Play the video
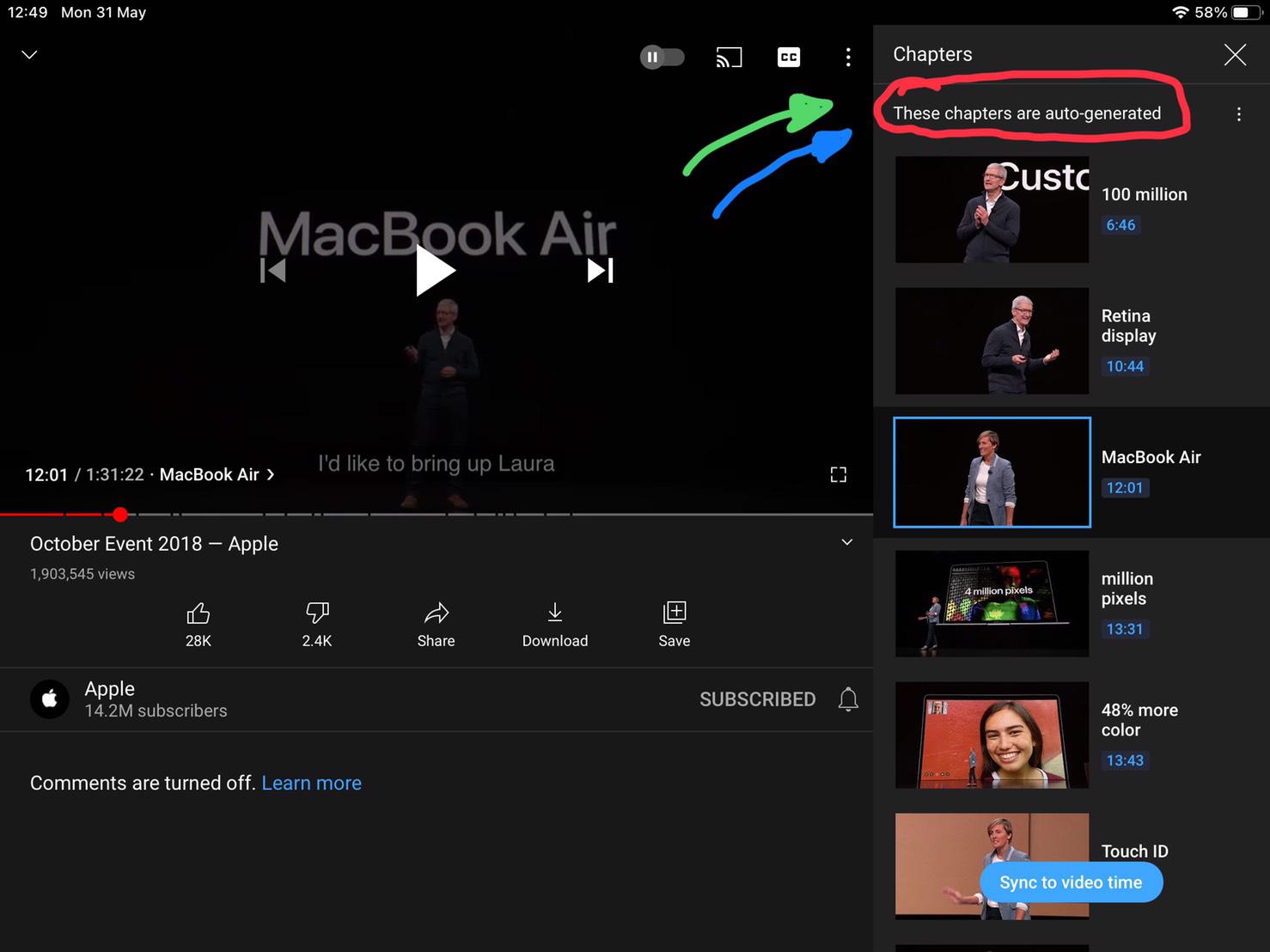Viewport: 1270px width, 952px height. pyautogui.click(x=435, y=270)
